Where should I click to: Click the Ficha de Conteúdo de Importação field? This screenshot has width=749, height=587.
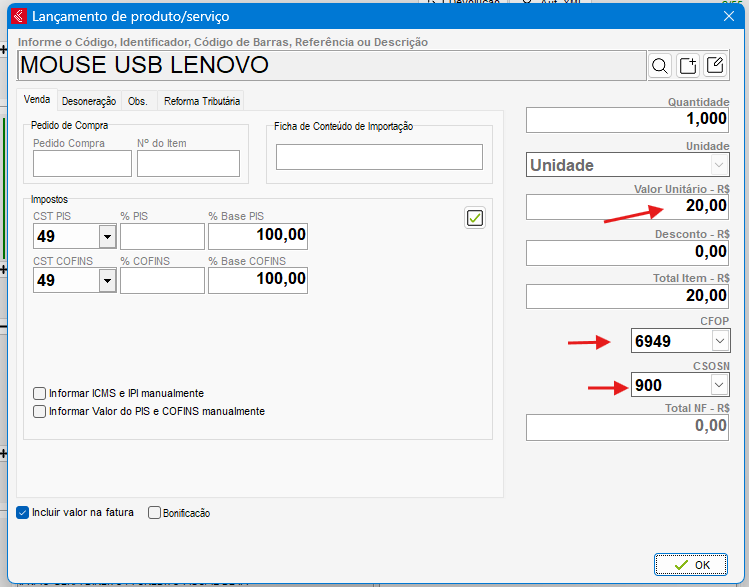(x=379, y=157)
